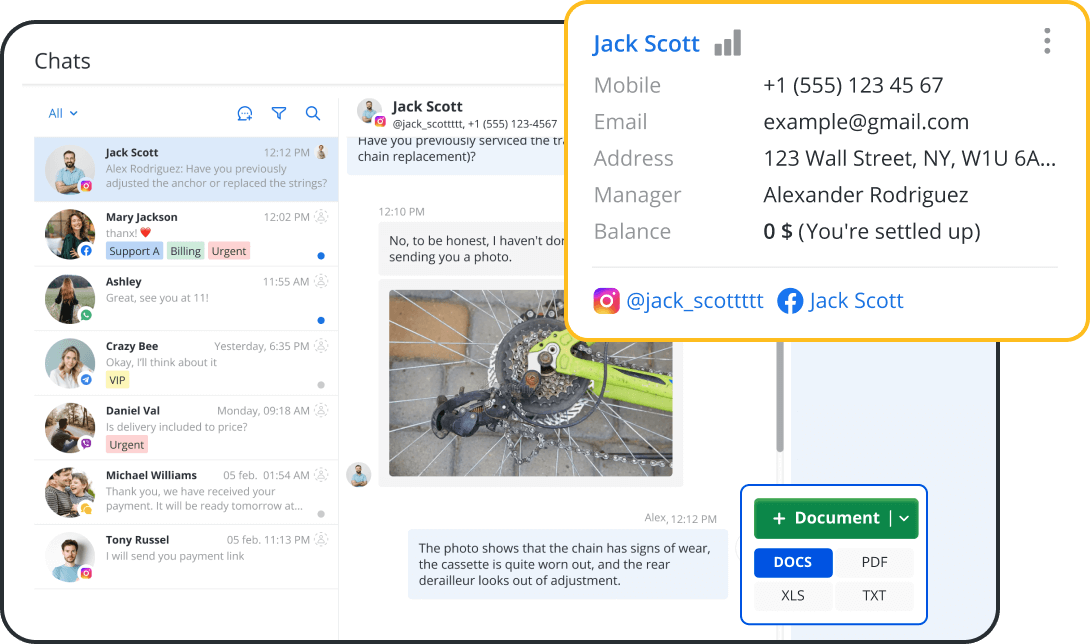Viewport: 1092px width, 644px height.
Task: Open the @jack_scottttt Instagram link
Action: click(x=697, y=300)
